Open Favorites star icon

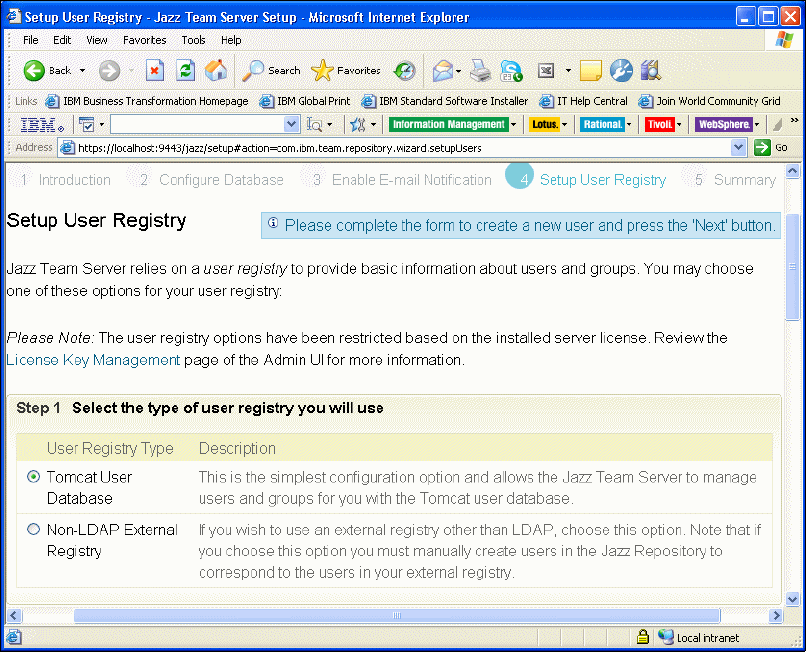click(322, 70)
